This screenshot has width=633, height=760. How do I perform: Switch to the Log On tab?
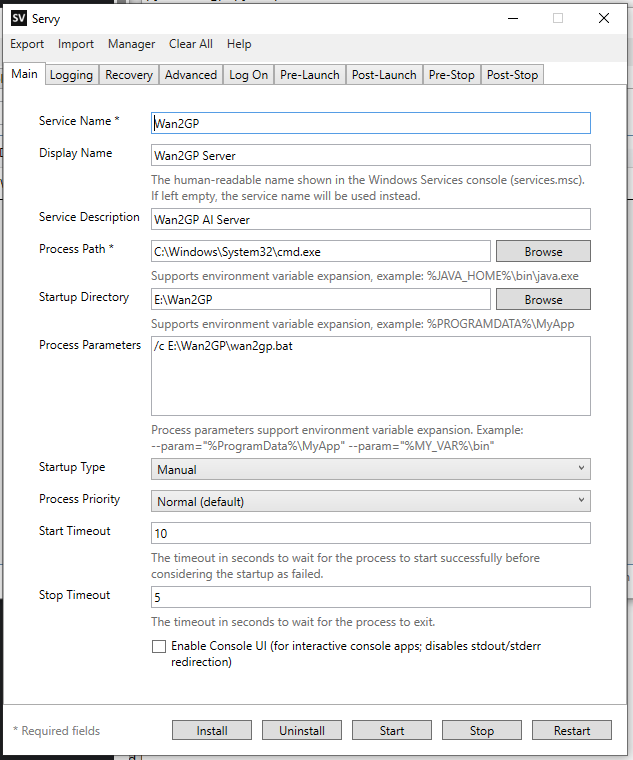(x=249, y=75)
